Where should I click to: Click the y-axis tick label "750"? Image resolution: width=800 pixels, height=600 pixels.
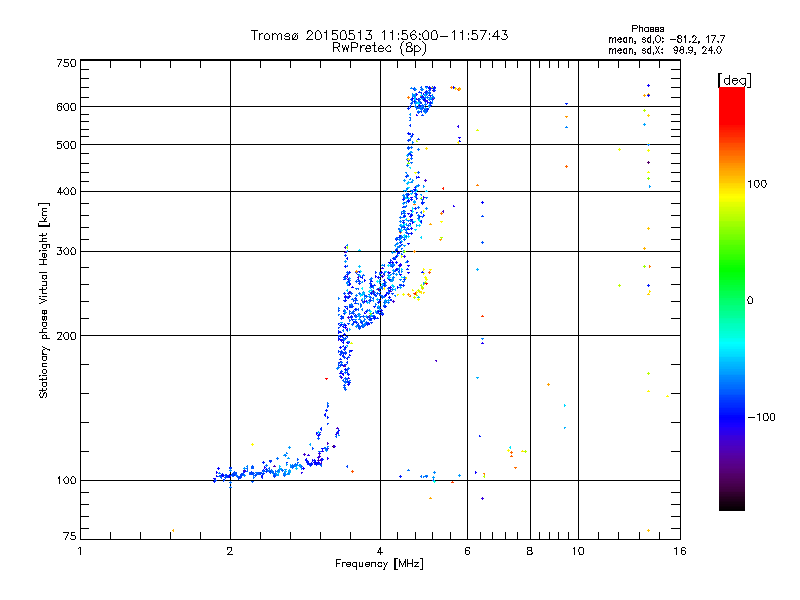66,63
